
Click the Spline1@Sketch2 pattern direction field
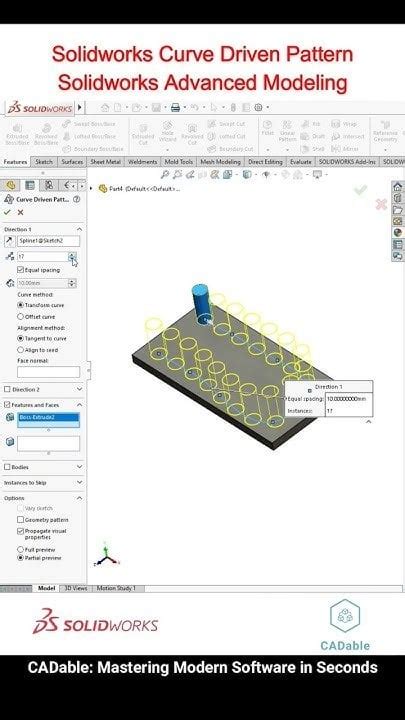pos(48,241)
